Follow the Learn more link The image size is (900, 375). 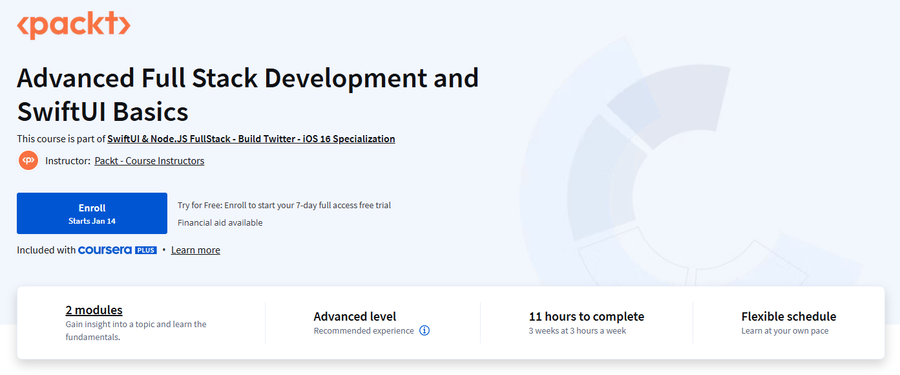point(195,250)
